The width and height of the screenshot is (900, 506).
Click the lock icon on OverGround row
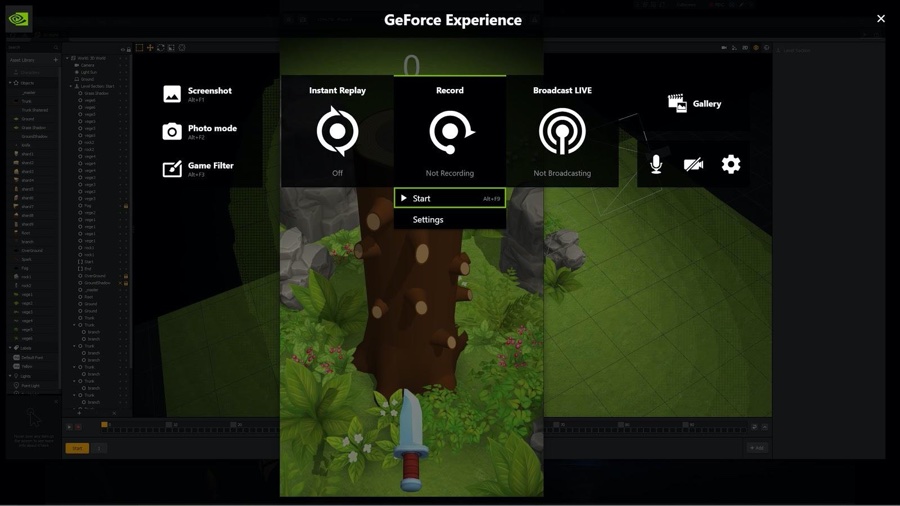[x=126, y=276]
